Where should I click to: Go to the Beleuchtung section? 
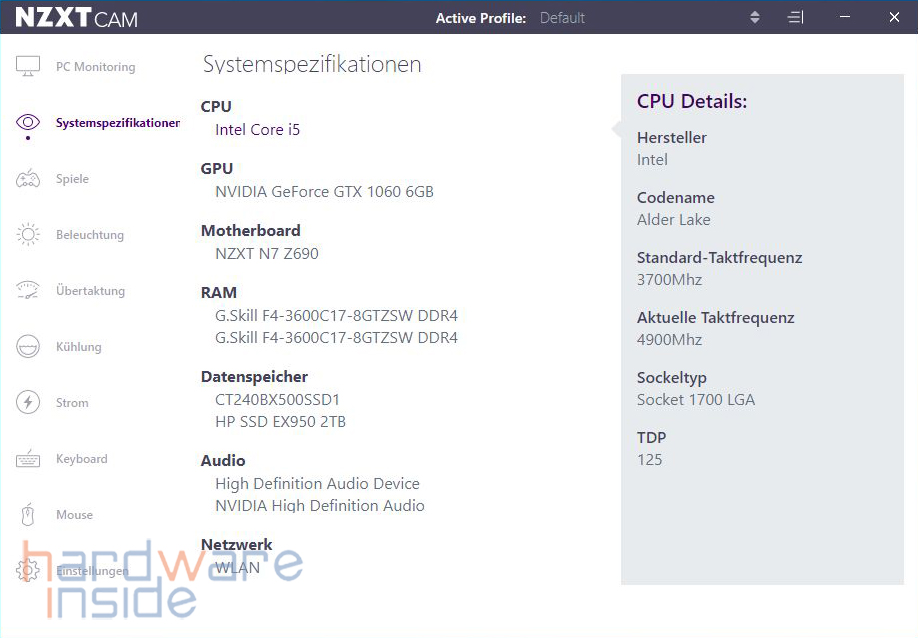click(x=90, y=235)
